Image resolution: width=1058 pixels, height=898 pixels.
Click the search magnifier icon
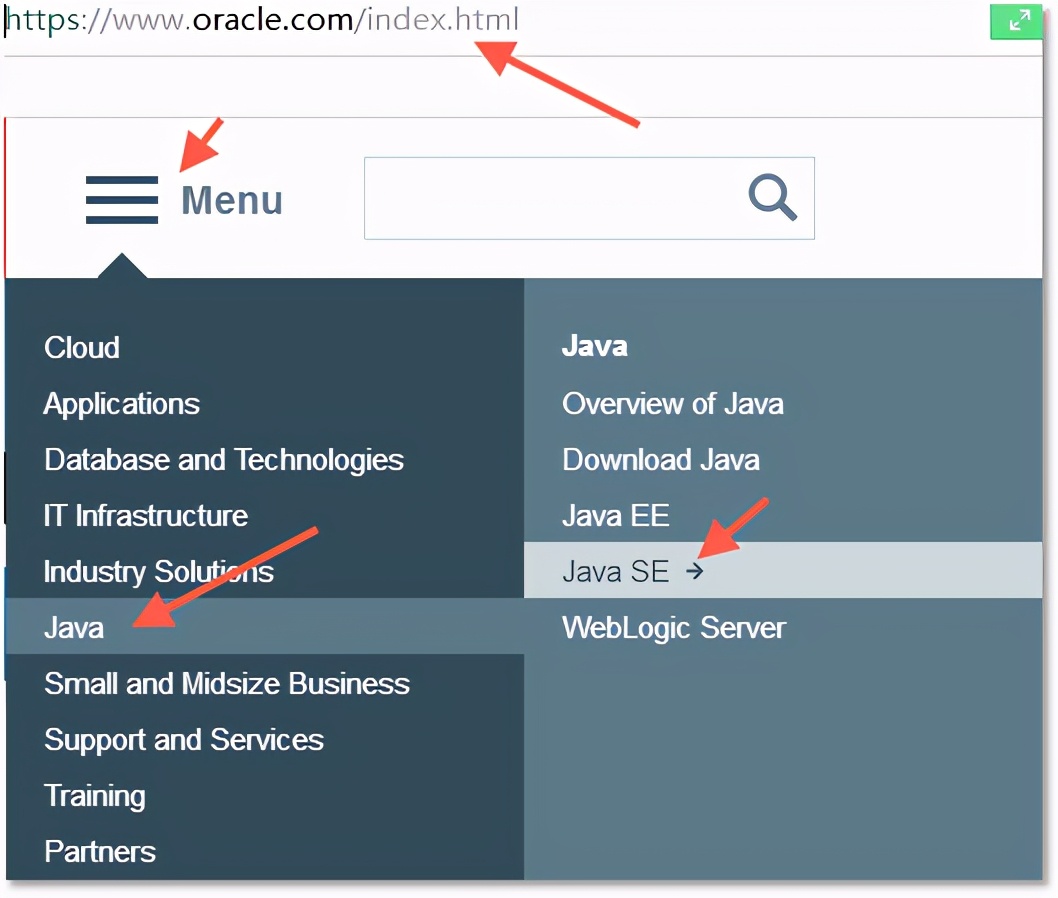(772, 198)
